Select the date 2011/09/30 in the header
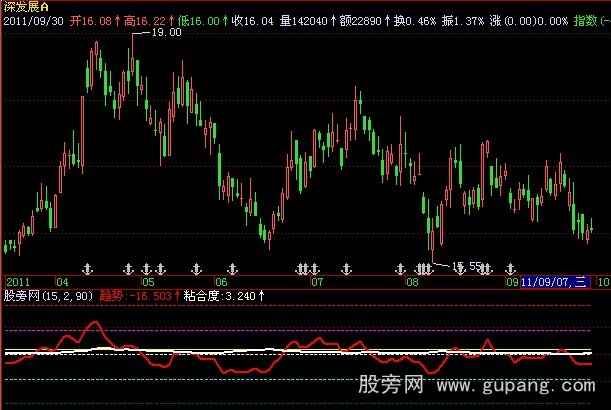Image resolution: width=611 pixels, height=410 pixels. (34, 21)
